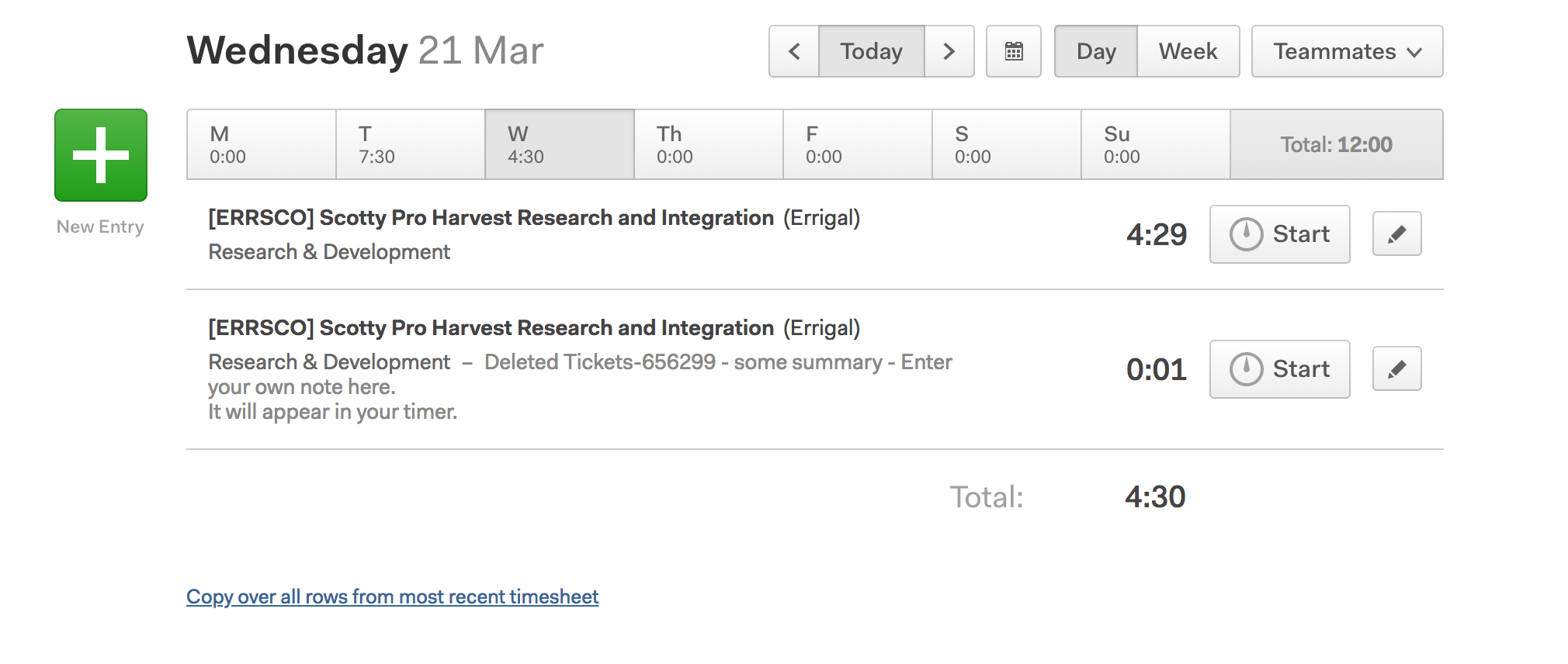The width and height of the screenshot is (1568, 664).
Task: Select the Tuesday 7:30 tab
Action: pyautogui.click(x=411, y=144)
